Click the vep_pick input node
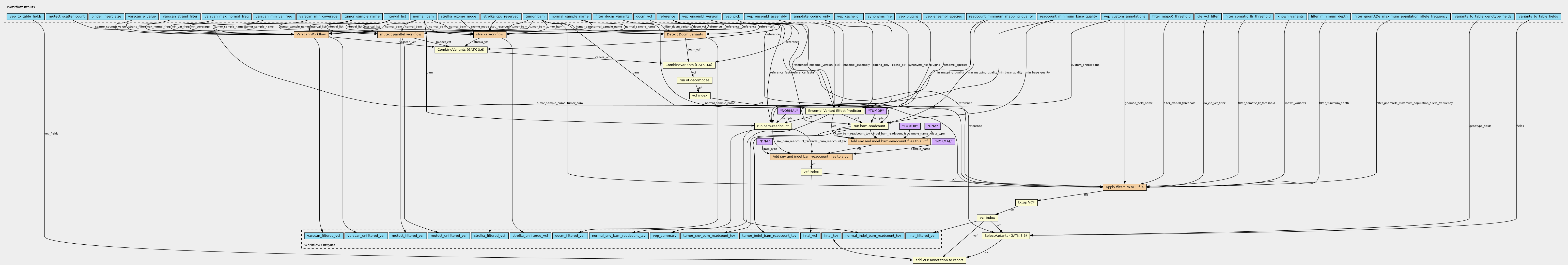 tap(732, 17)
